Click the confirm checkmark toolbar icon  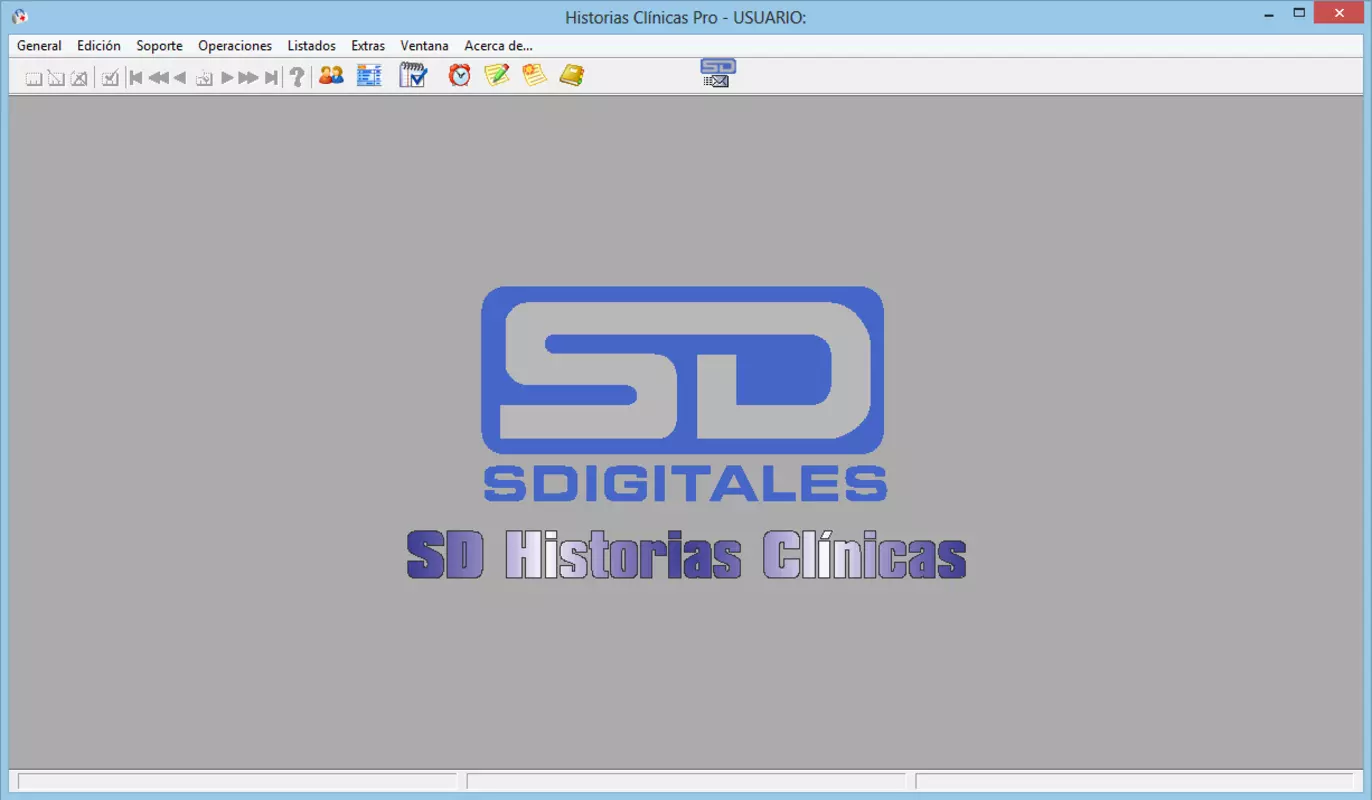pos(110,78)
